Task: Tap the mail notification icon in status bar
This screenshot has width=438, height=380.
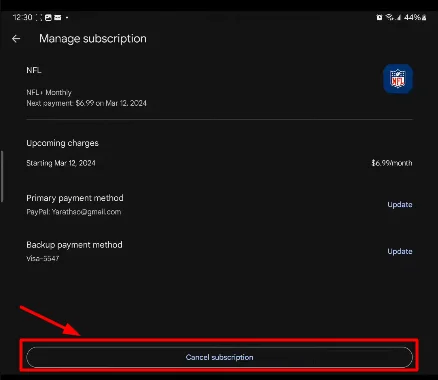Action: click(x=58, y=17)
